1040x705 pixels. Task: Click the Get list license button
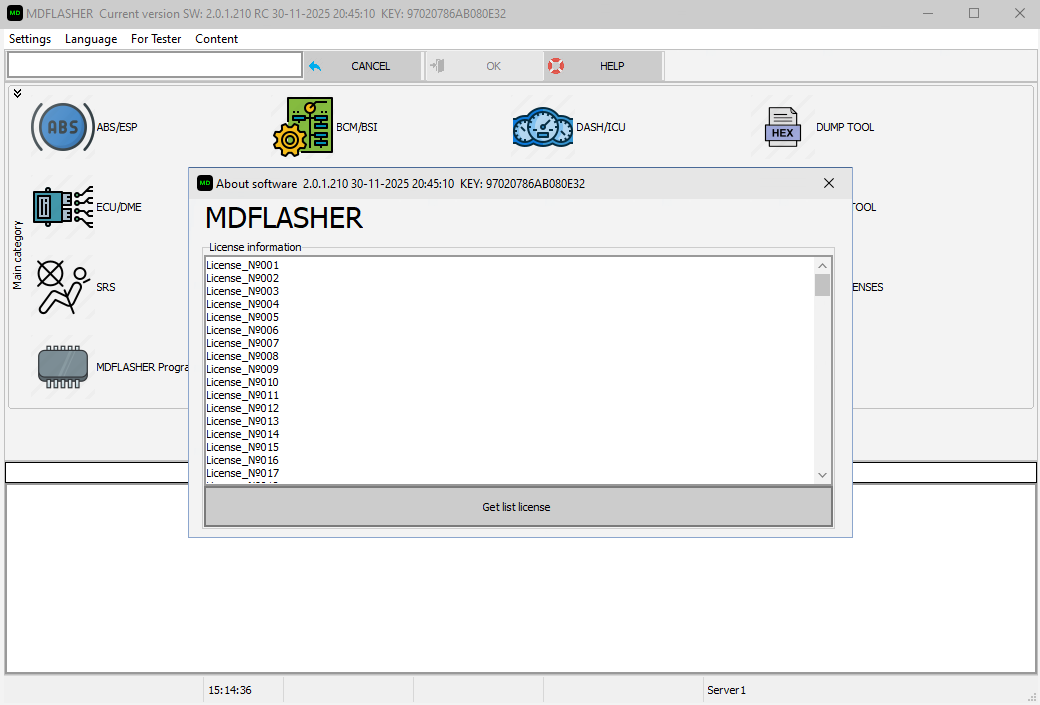[x=517, y=507]
